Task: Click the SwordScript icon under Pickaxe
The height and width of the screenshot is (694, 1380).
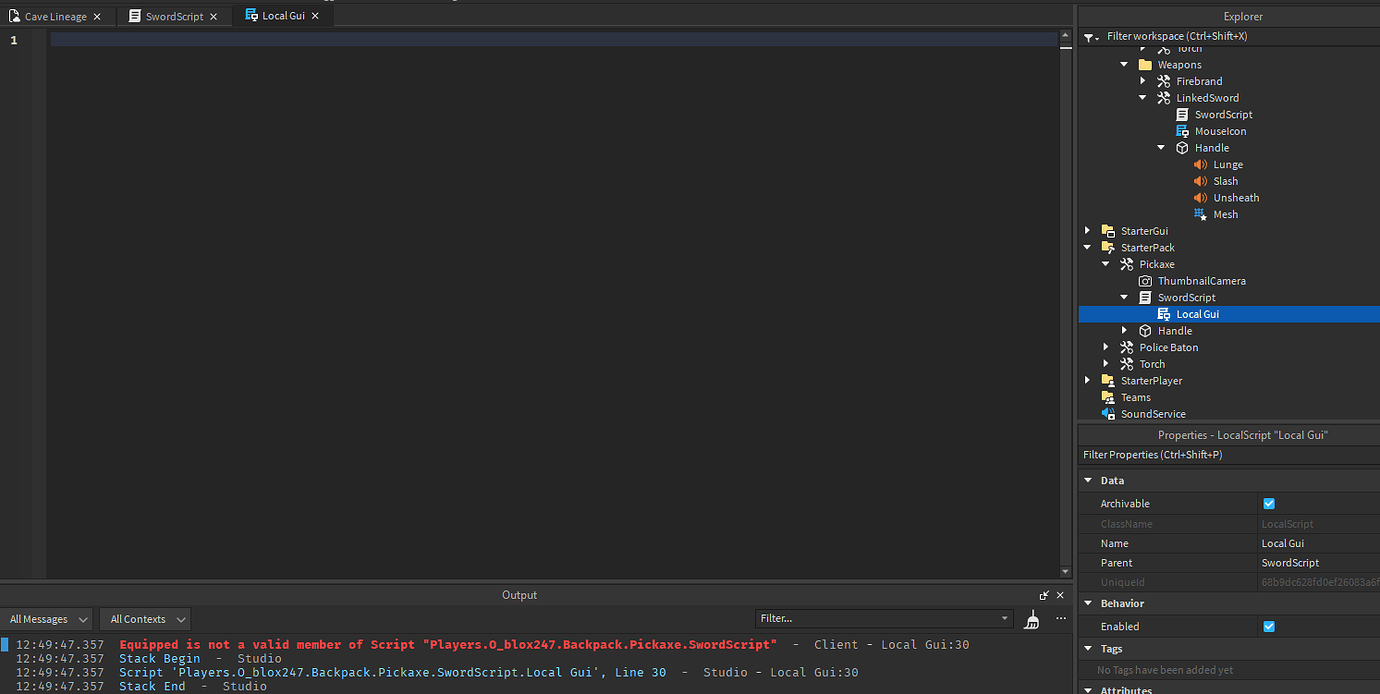Action: tap(1145, 298)
